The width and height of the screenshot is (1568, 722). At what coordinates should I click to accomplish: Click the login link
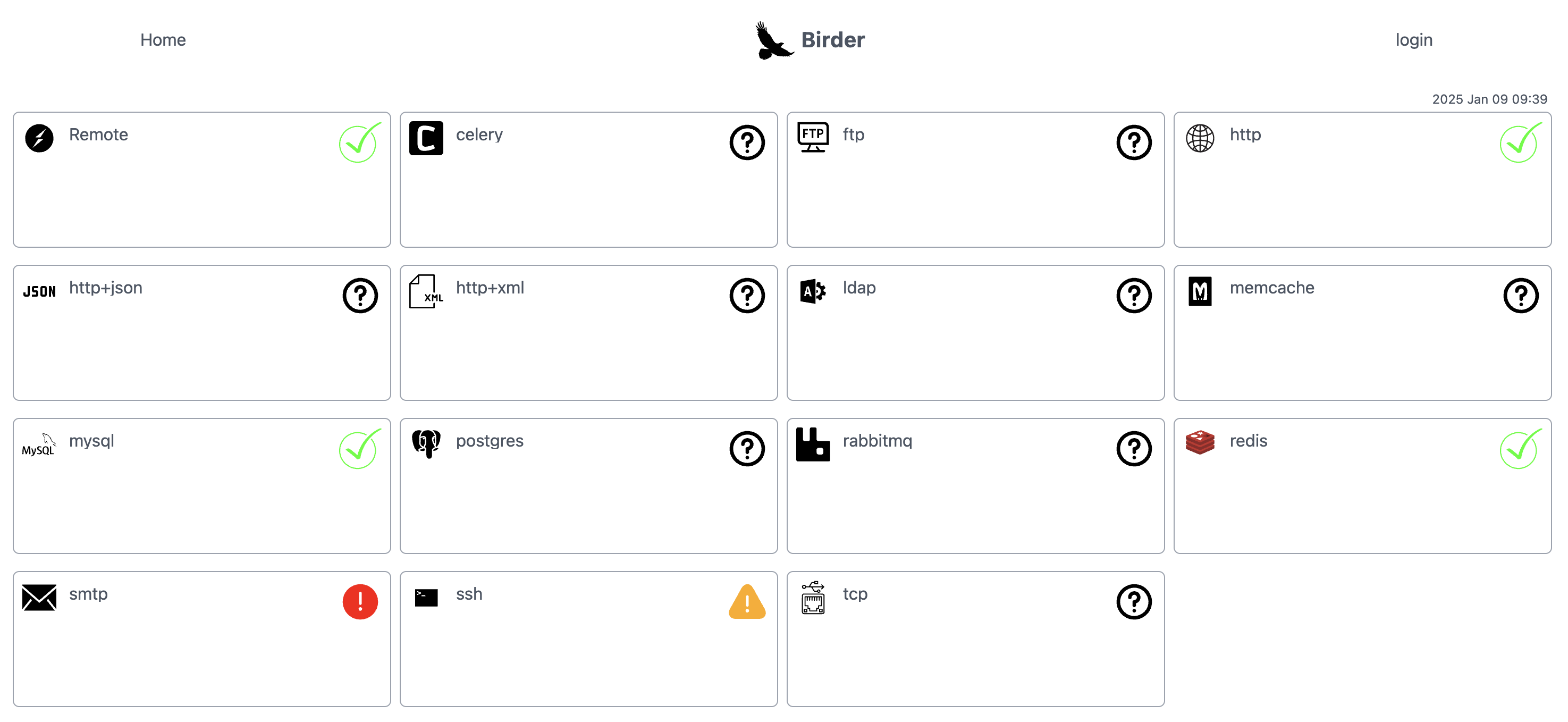coord(1413,39)
